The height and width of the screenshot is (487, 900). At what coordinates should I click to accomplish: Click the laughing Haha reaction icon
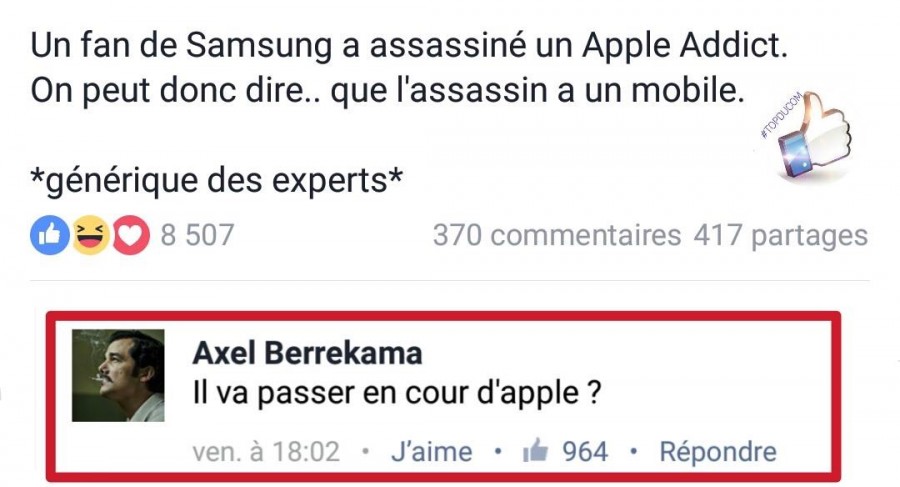click(90, 235)
